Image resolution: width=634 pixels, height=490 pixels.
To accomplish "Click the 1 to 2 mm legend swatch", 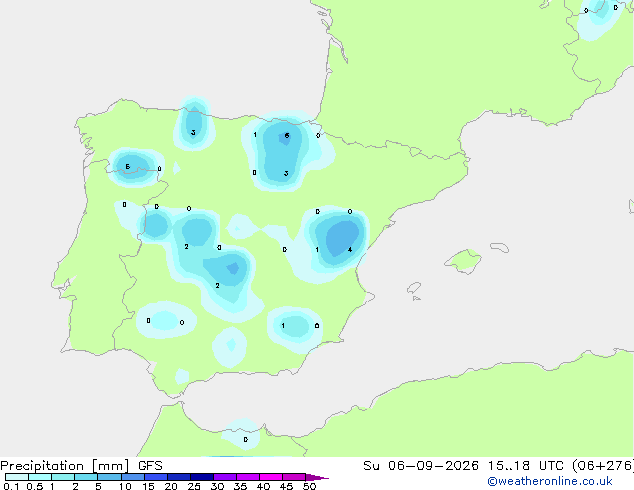I will [63, 477].
